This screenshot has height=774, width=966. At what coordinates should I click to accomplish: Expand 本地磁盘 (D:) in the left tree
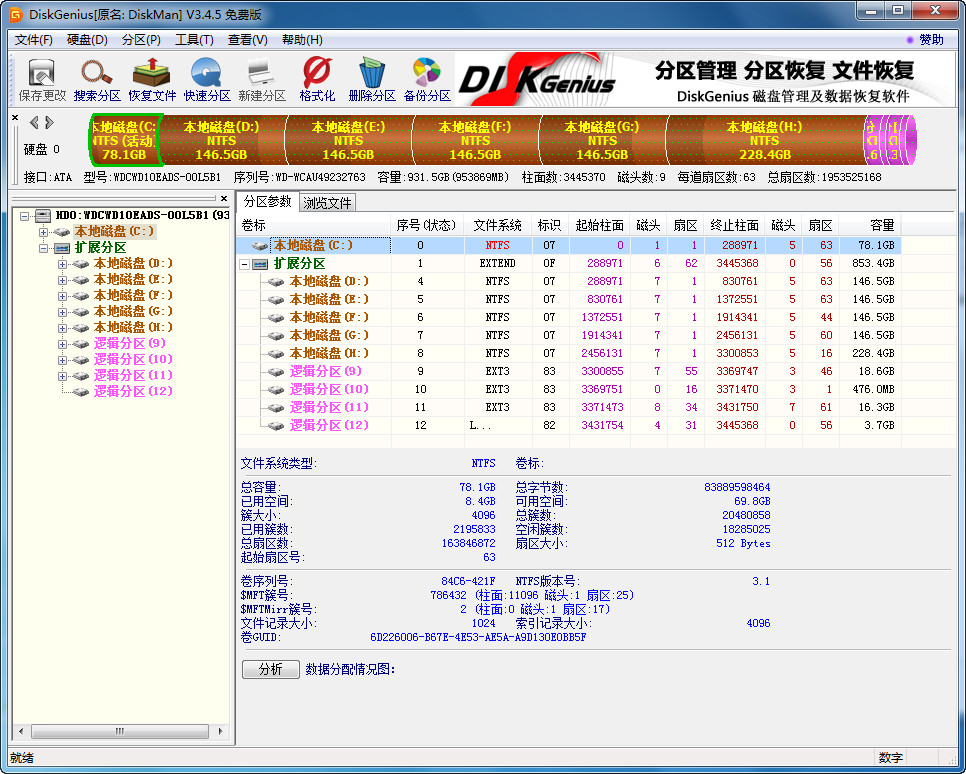click(x=62, y=264)
